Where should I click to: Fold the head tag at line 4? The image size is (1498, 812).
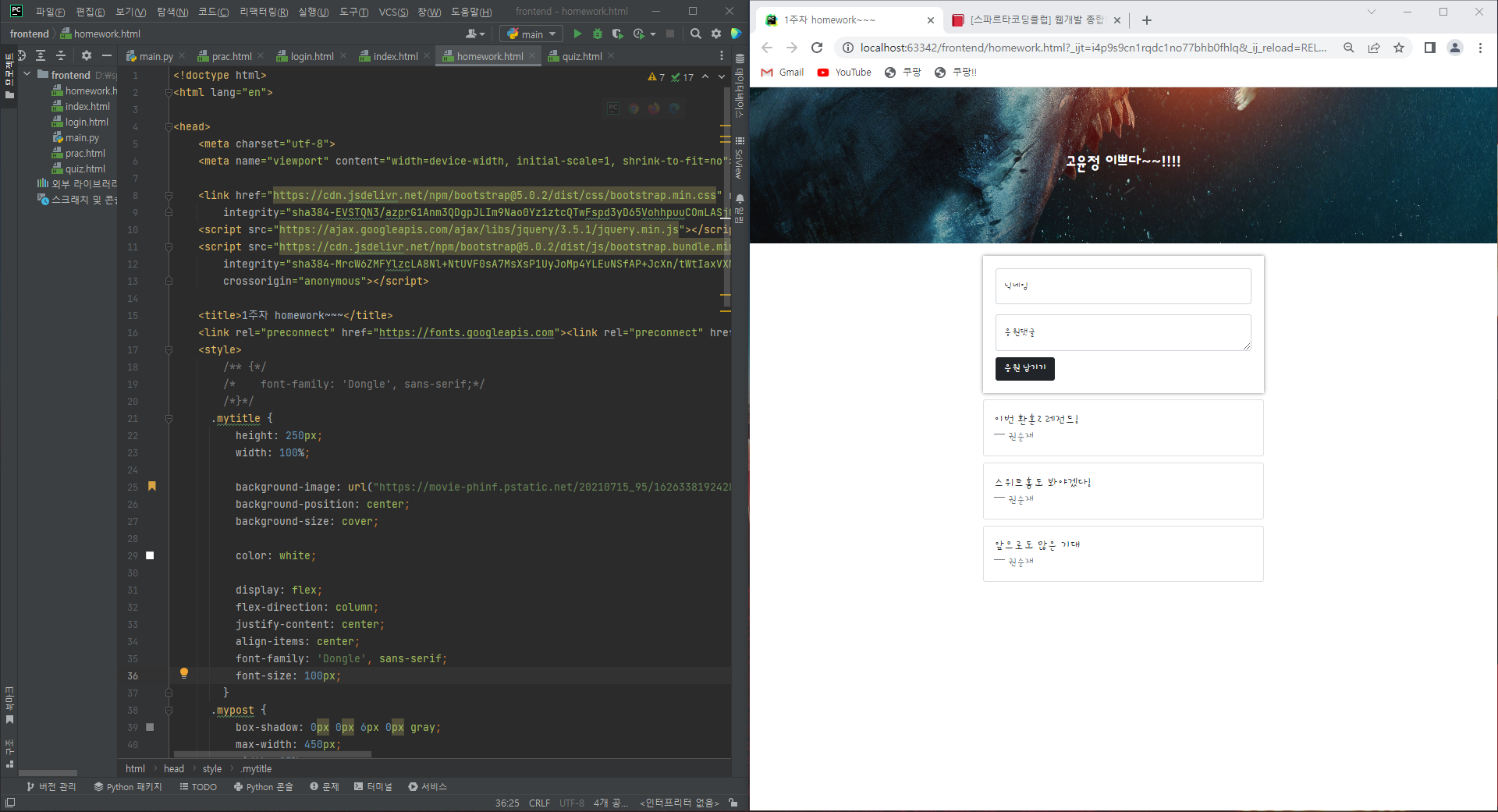click(169, 126)
